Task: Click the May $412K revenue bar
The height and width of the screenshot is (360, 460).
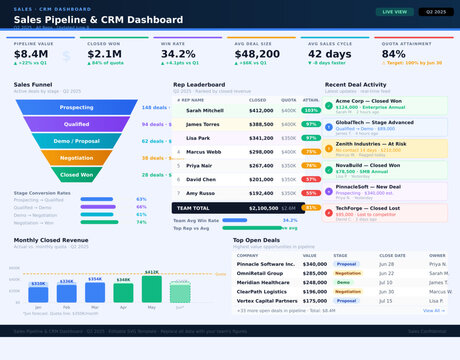Action: 152,289
